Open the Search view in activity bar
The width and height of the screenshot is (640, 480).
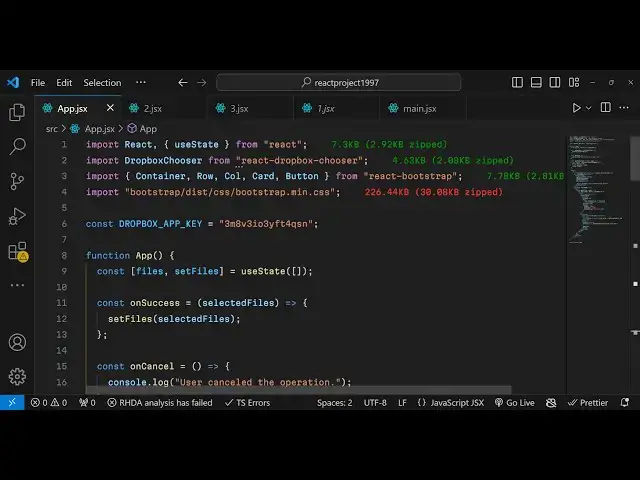(x=17, y=146)
